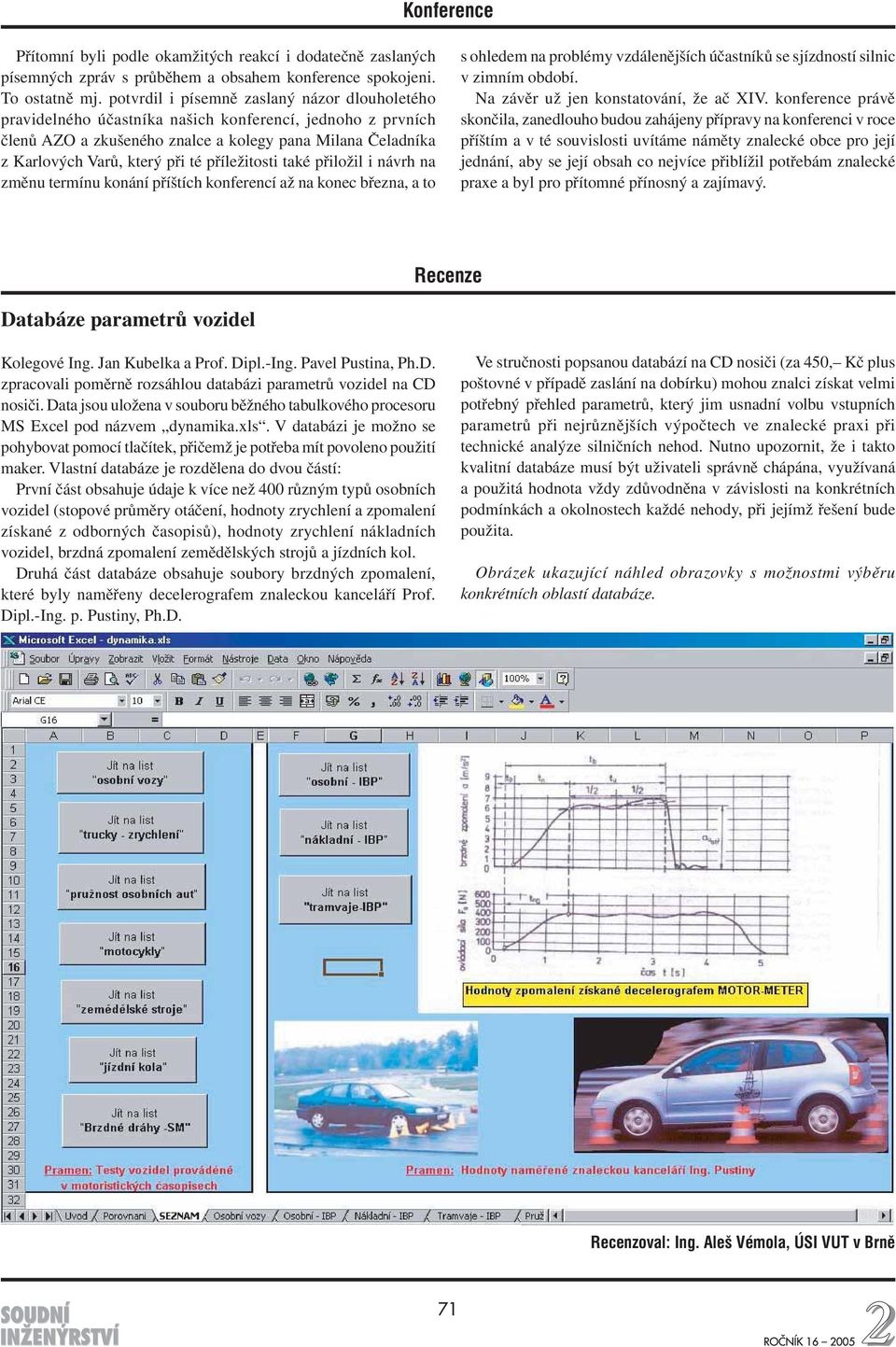This screenshot has height=1347, width=896.
Task: Click the horizontal scrollbar beside sheet tabs
Action: point(719,1215)
